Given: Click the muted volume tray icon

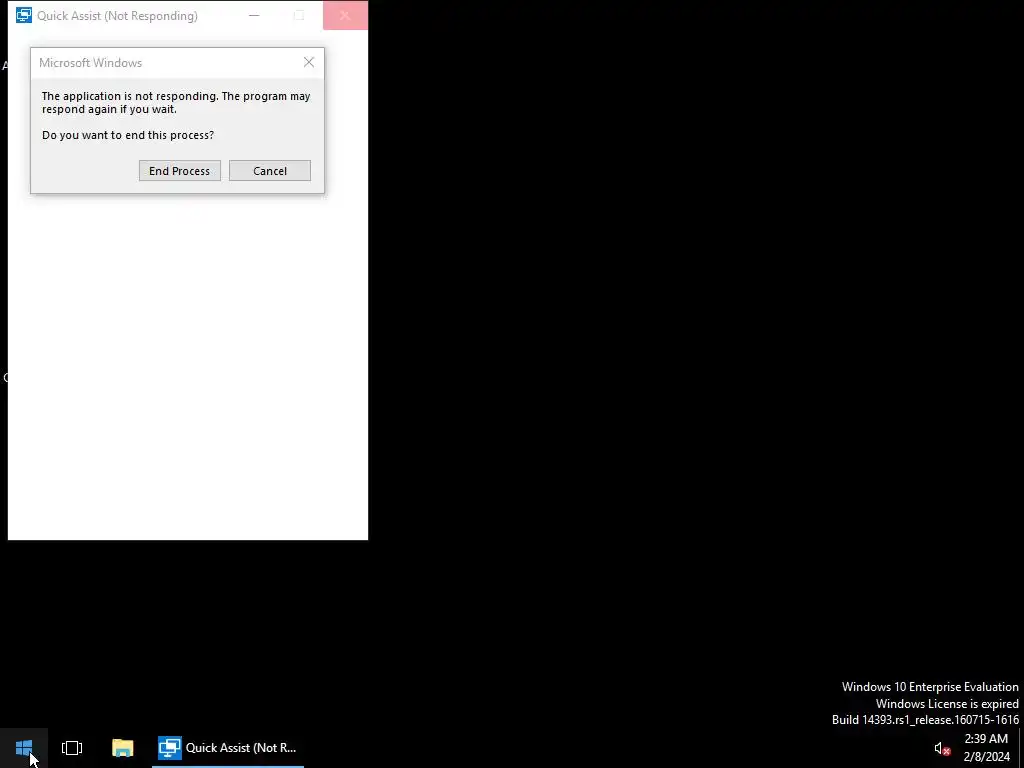Looking at the screenshot, I should point(942,748).
